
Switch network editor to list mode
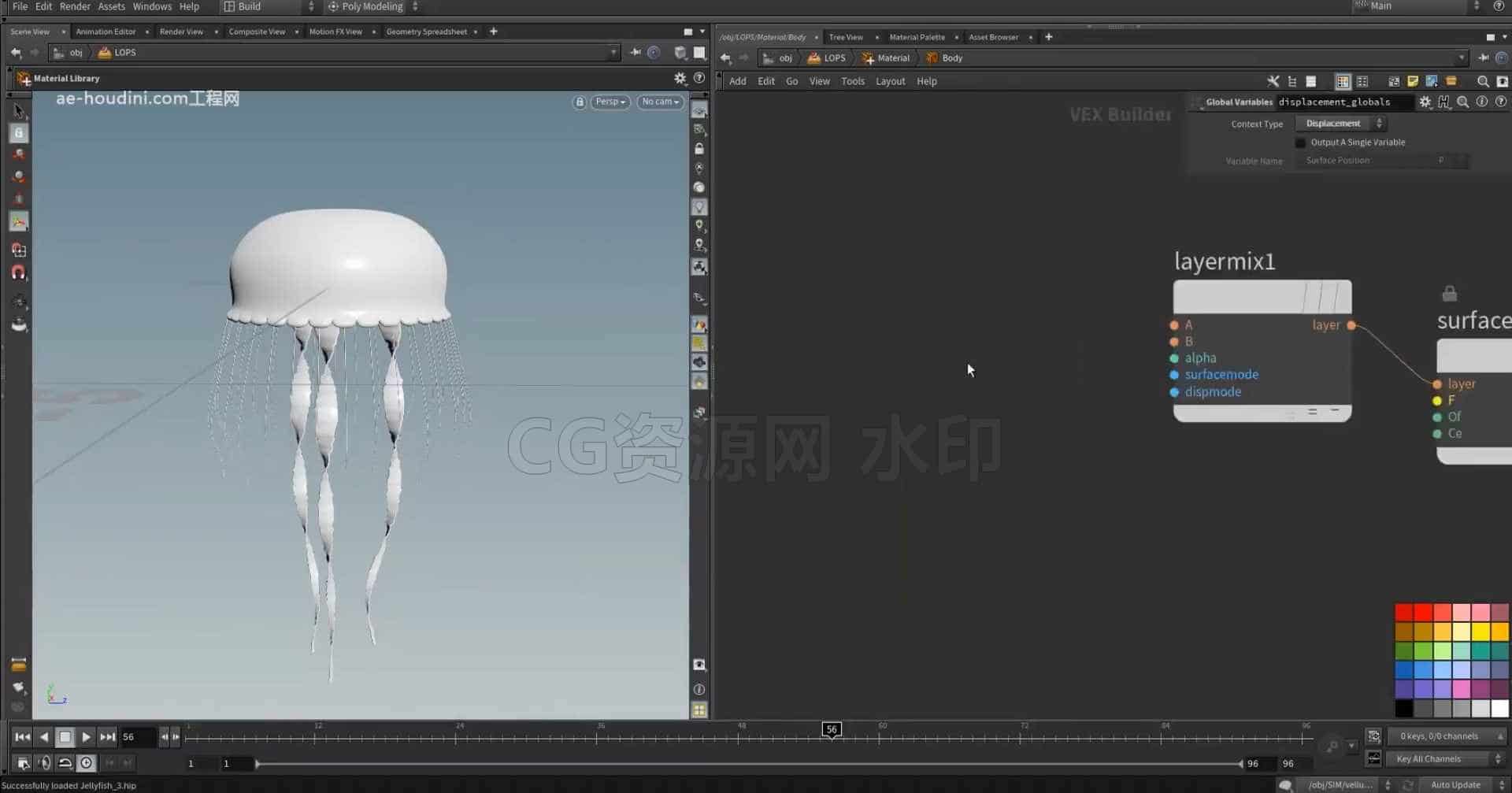coord(1311,81)
